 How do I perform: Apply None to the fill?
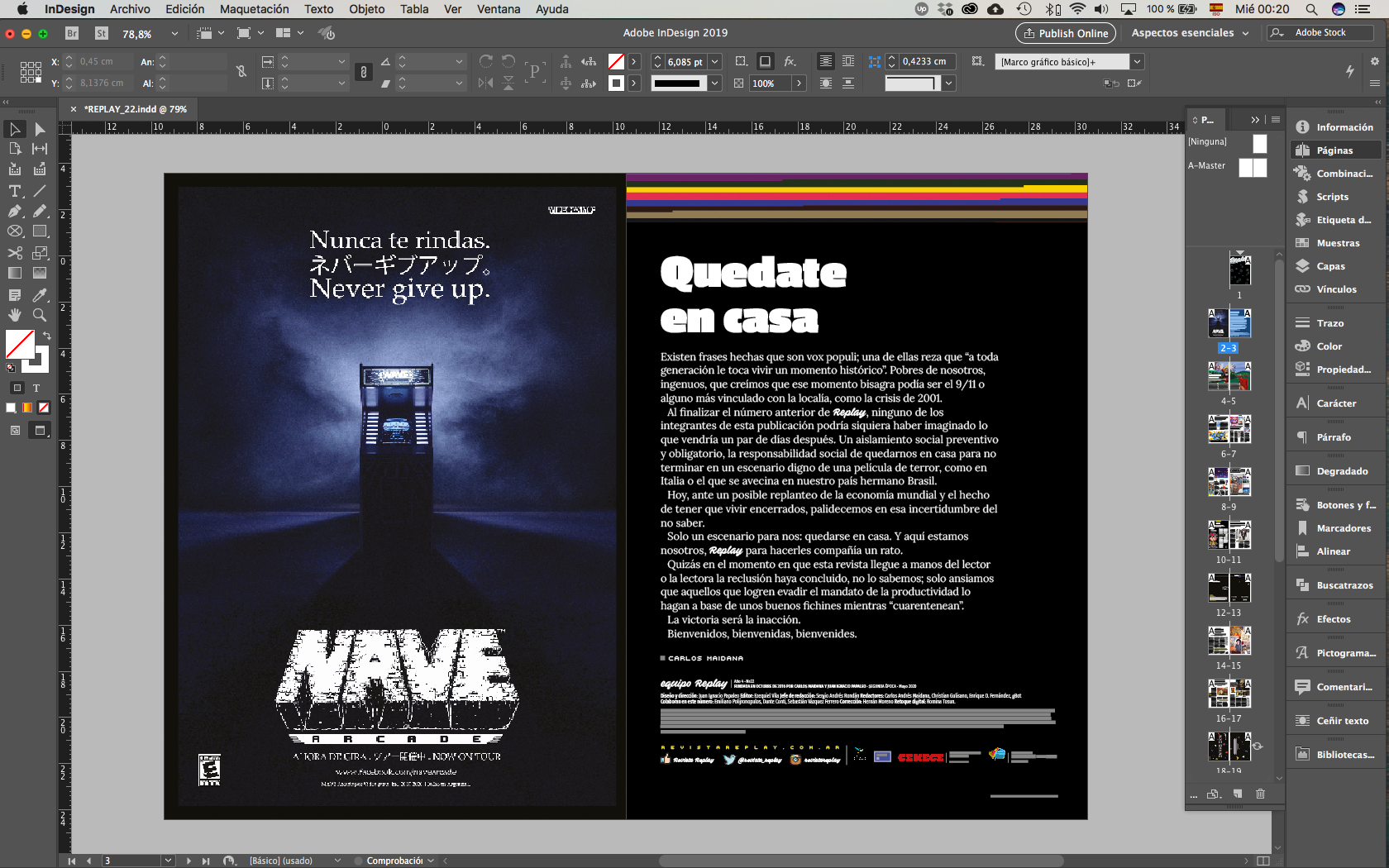44,408
